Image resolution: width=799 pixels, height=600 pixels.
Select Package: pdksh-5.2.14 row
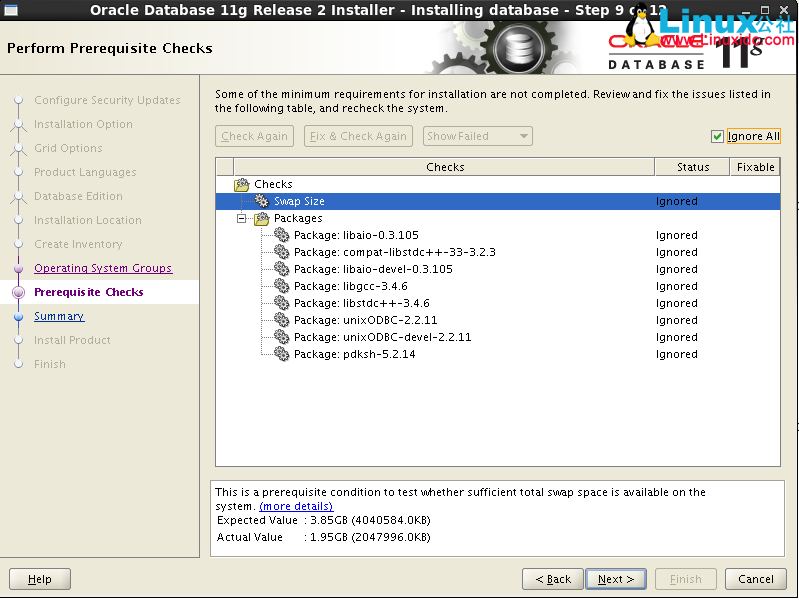[498, 354]
